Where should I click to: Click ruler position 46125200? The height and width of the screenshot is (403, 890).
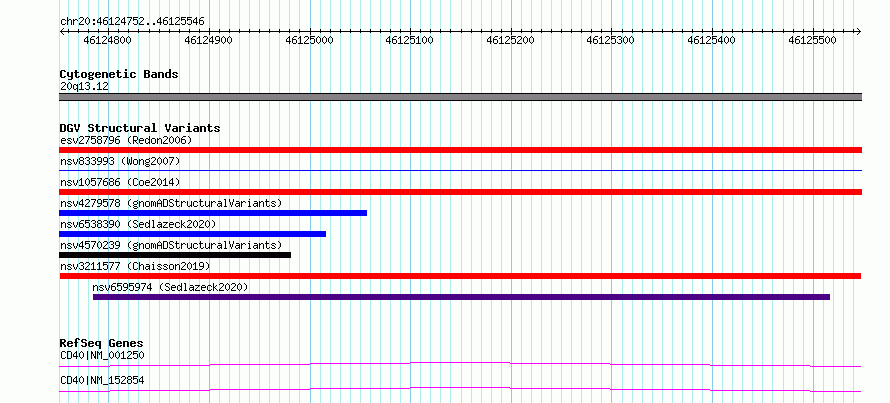[511, 40]
